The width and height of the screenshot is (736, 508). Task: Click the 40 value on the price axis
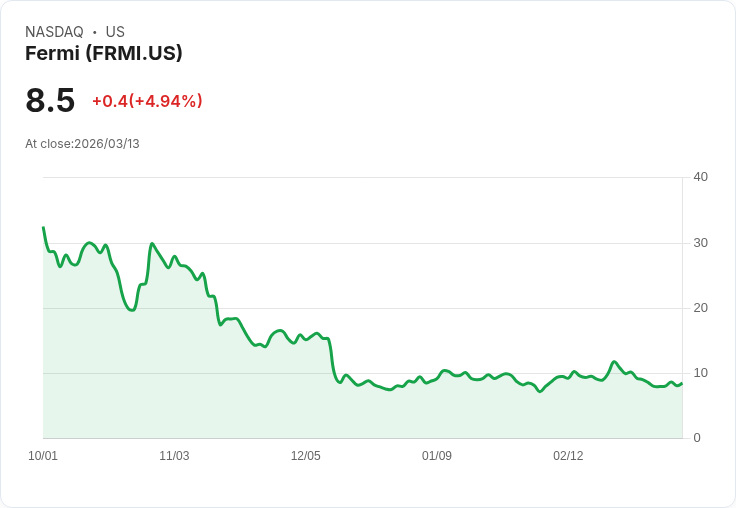[x=700, y=177]
